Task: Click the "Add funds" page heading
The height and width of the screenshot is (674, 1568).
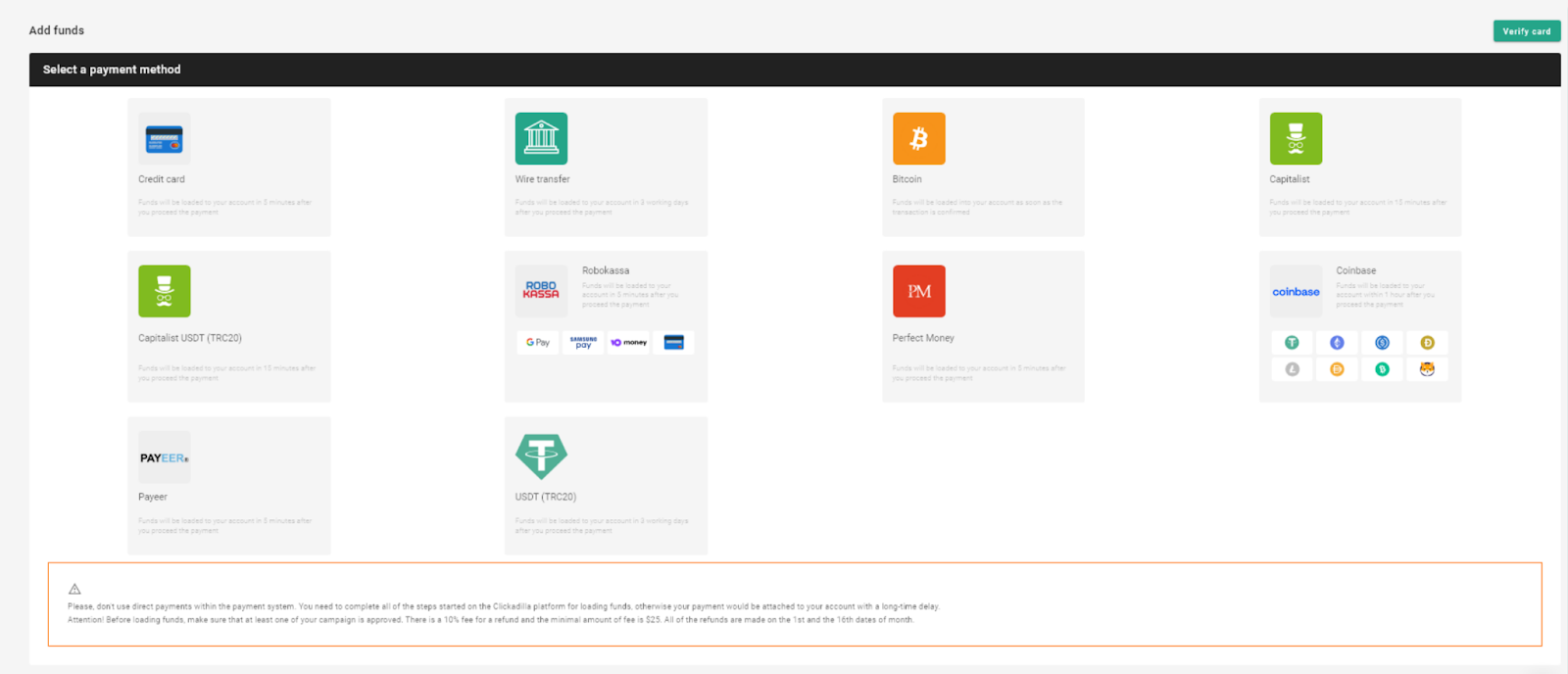Action: coord(57,30)
